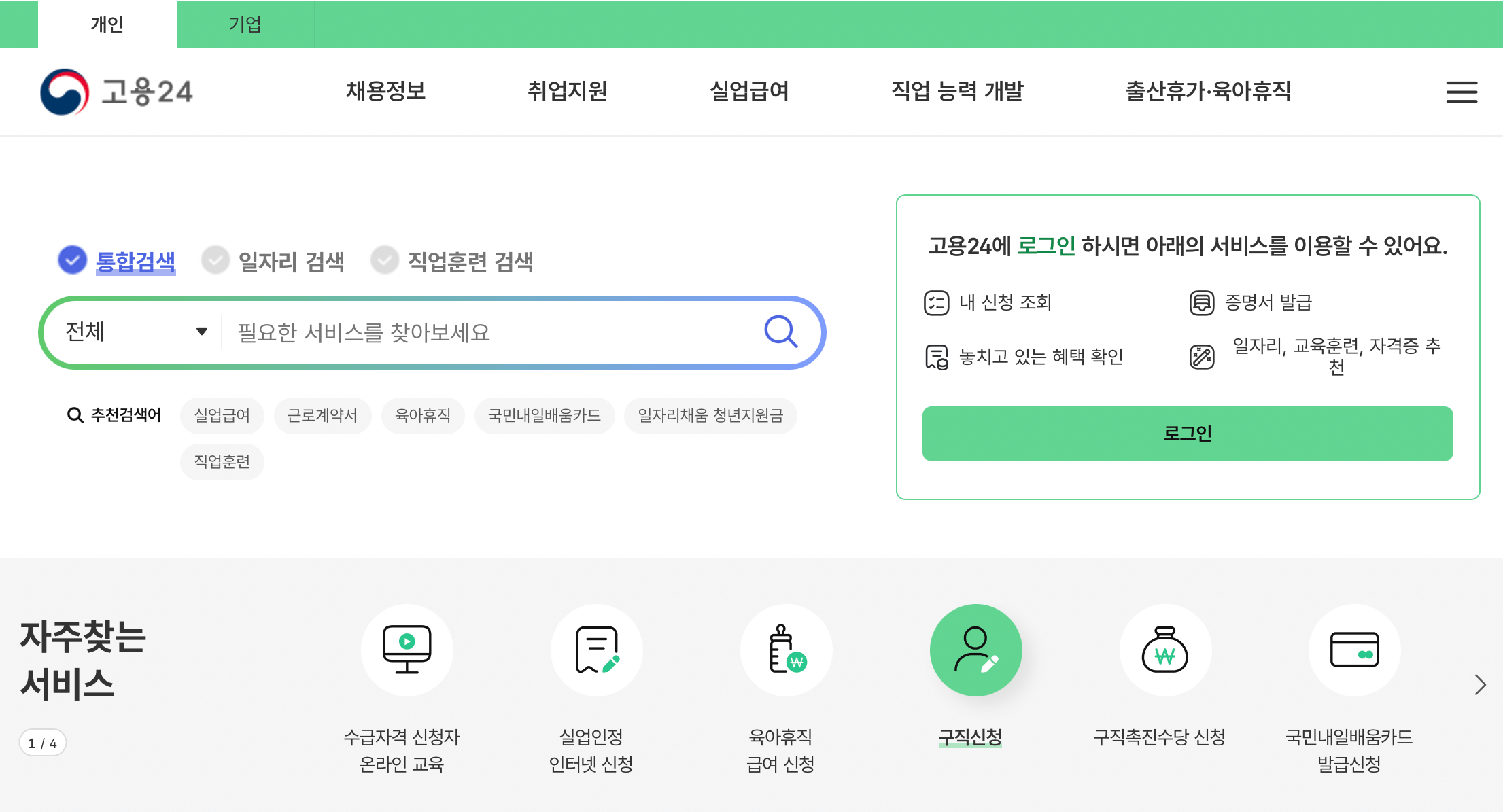Choose the 일자리 검색 search mode
This screenshot has width=1503, height=812.
(215, 260)
